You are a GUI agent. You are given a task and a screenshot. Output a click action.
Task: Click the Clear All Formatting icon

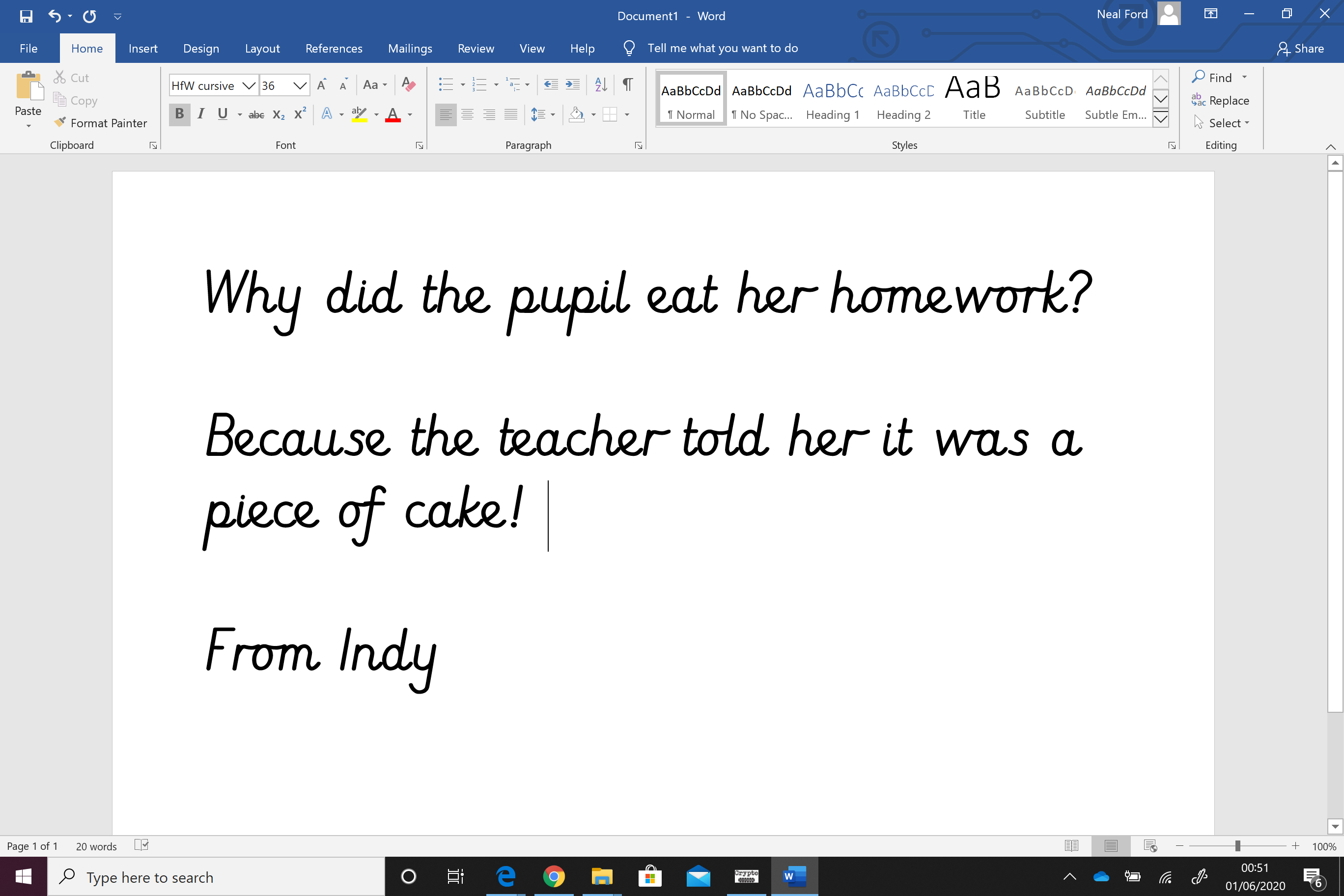409,85
